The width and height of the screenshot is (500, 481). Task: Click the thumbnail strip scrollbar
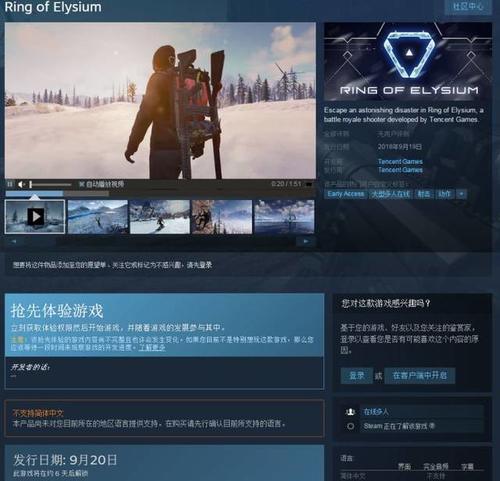160,241
